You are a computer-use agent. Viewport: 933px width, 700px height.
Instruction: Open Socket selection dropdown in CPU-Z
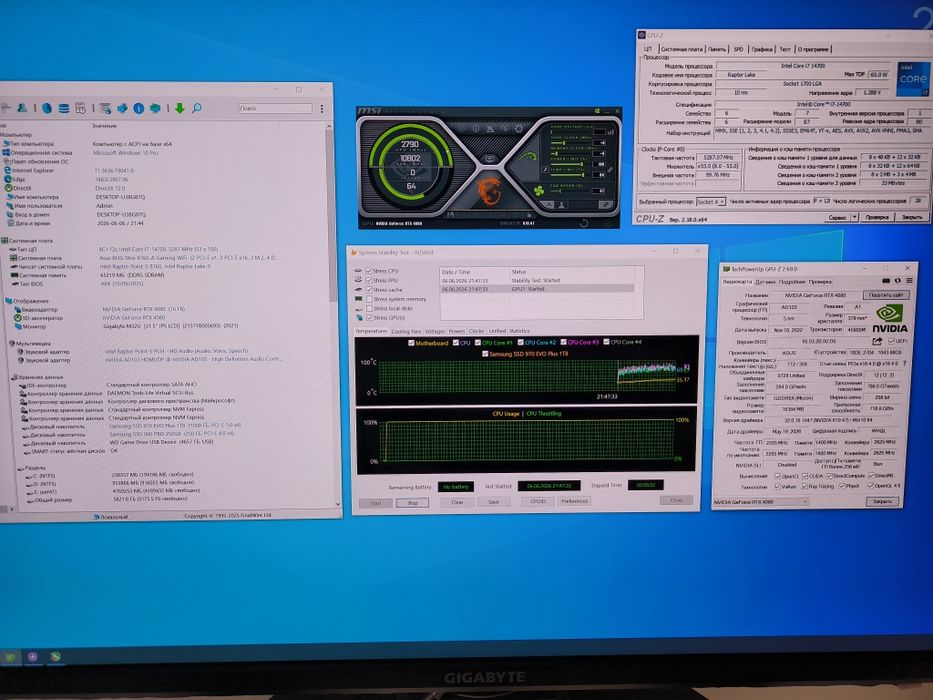[710, 202]
